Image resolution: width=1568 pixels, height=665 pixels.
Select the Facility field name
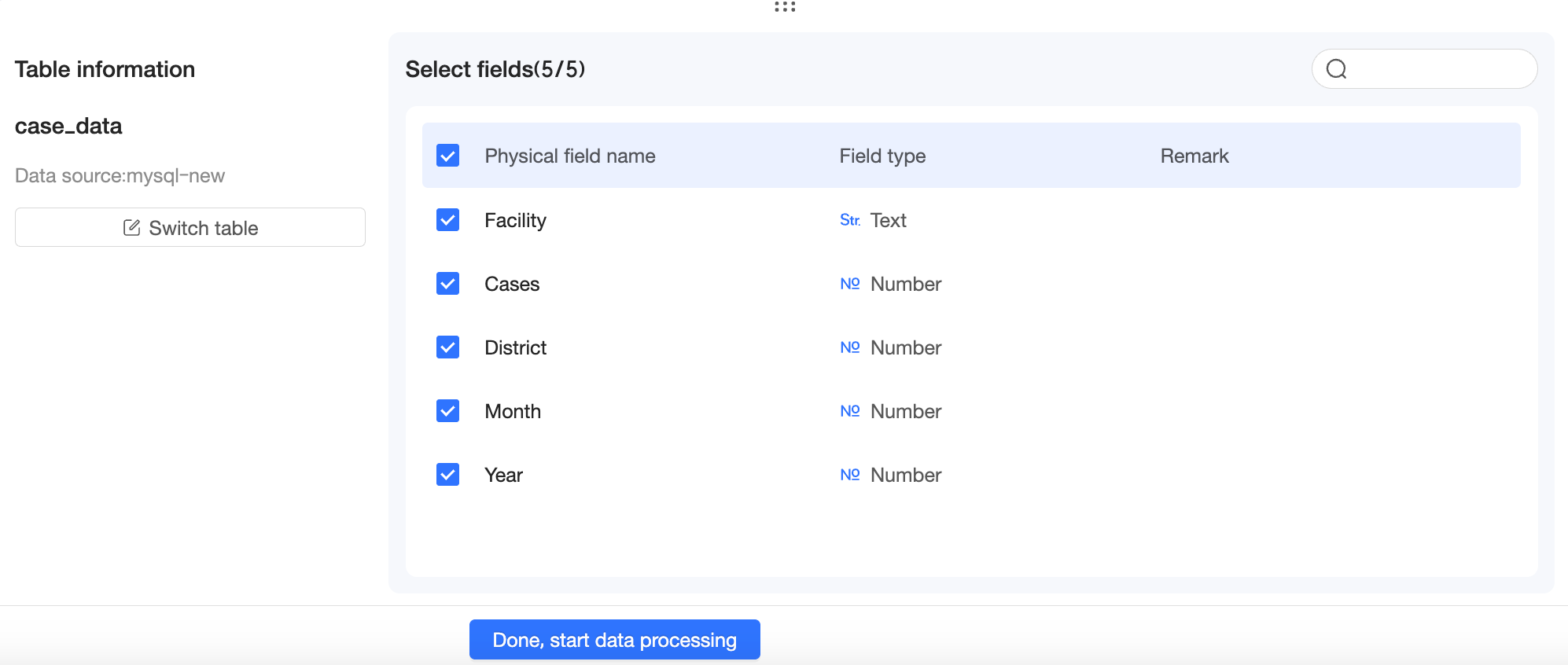coord(515,220)
